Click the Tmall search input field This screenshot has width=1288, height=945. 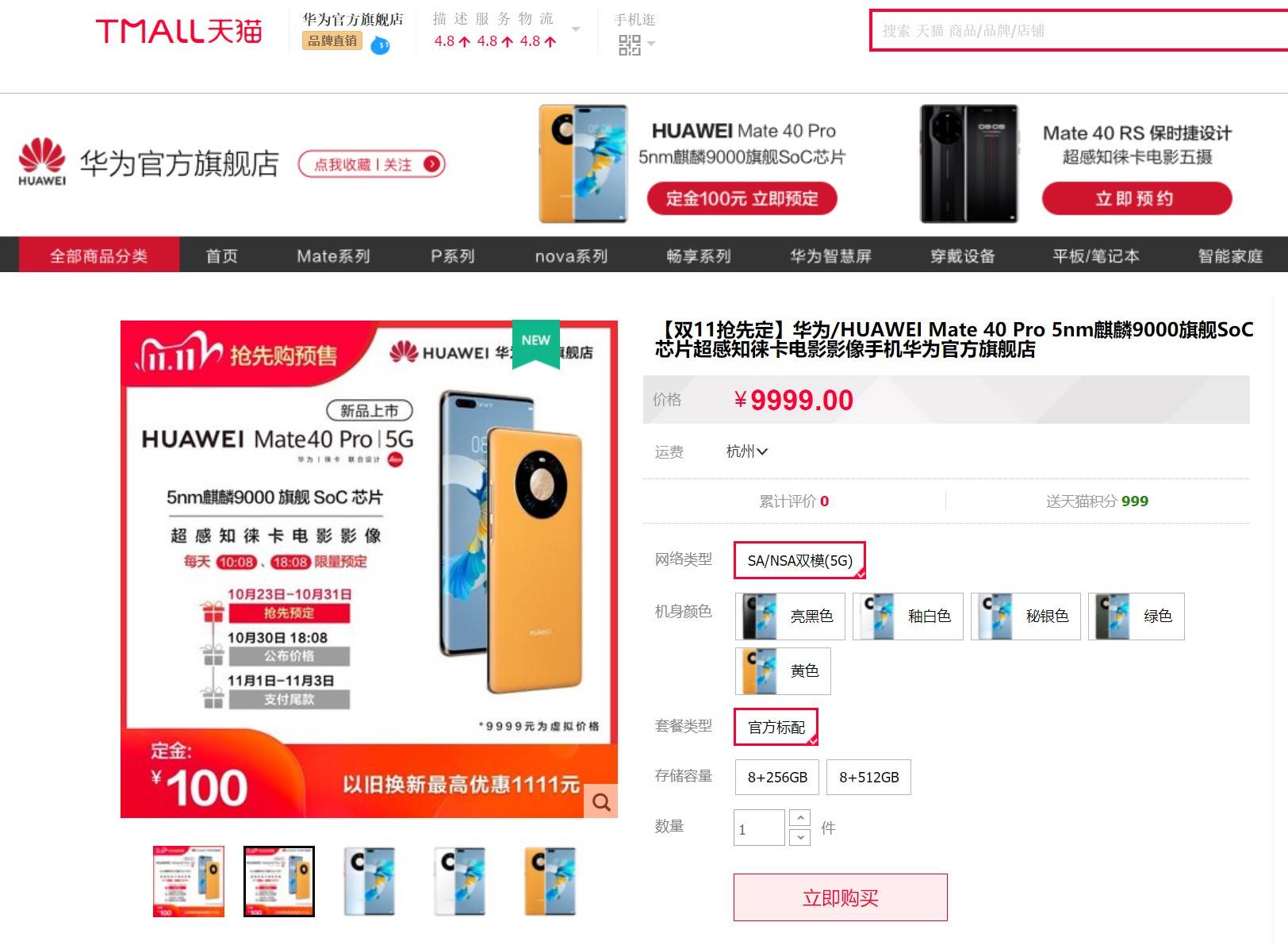click(x=1079, y=30)
